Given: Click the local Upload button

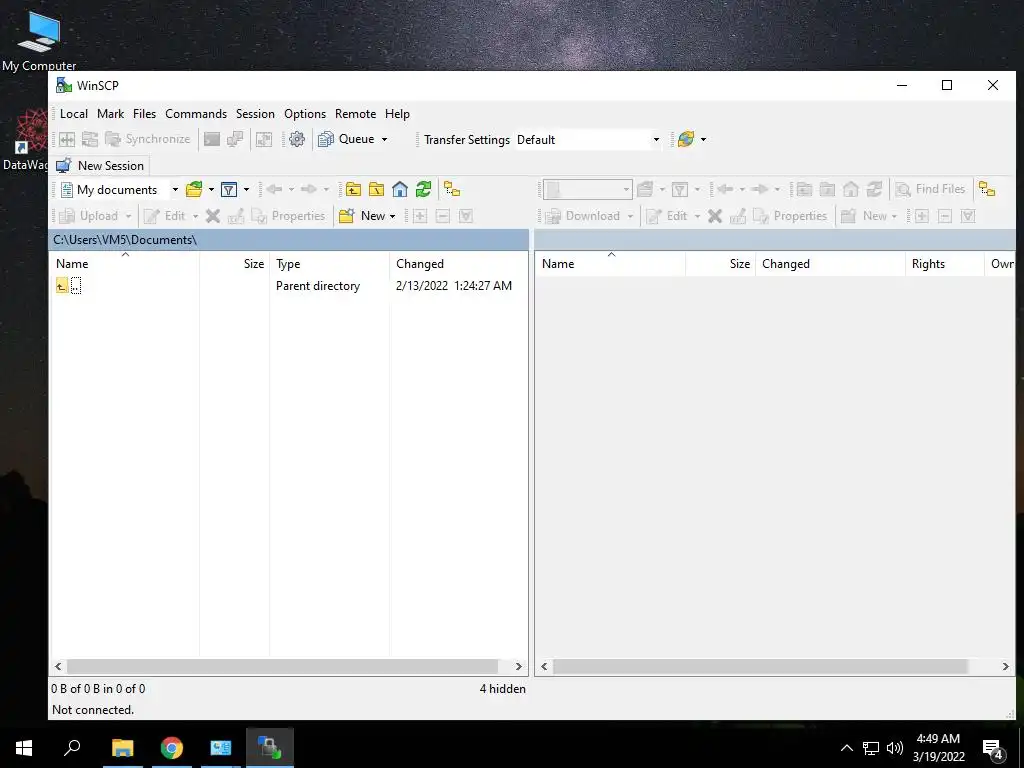Looking at the screenshot, I should click(x=89, y=216).
